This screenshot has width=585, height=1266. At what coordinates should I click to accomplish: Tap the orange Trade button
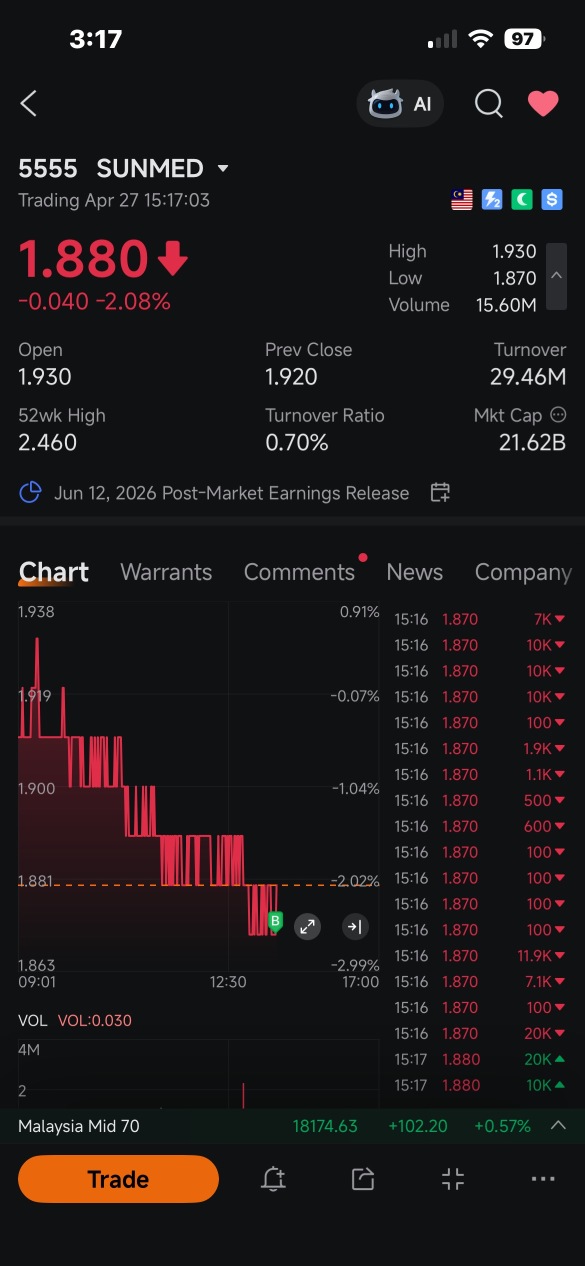coord(118,1179)
